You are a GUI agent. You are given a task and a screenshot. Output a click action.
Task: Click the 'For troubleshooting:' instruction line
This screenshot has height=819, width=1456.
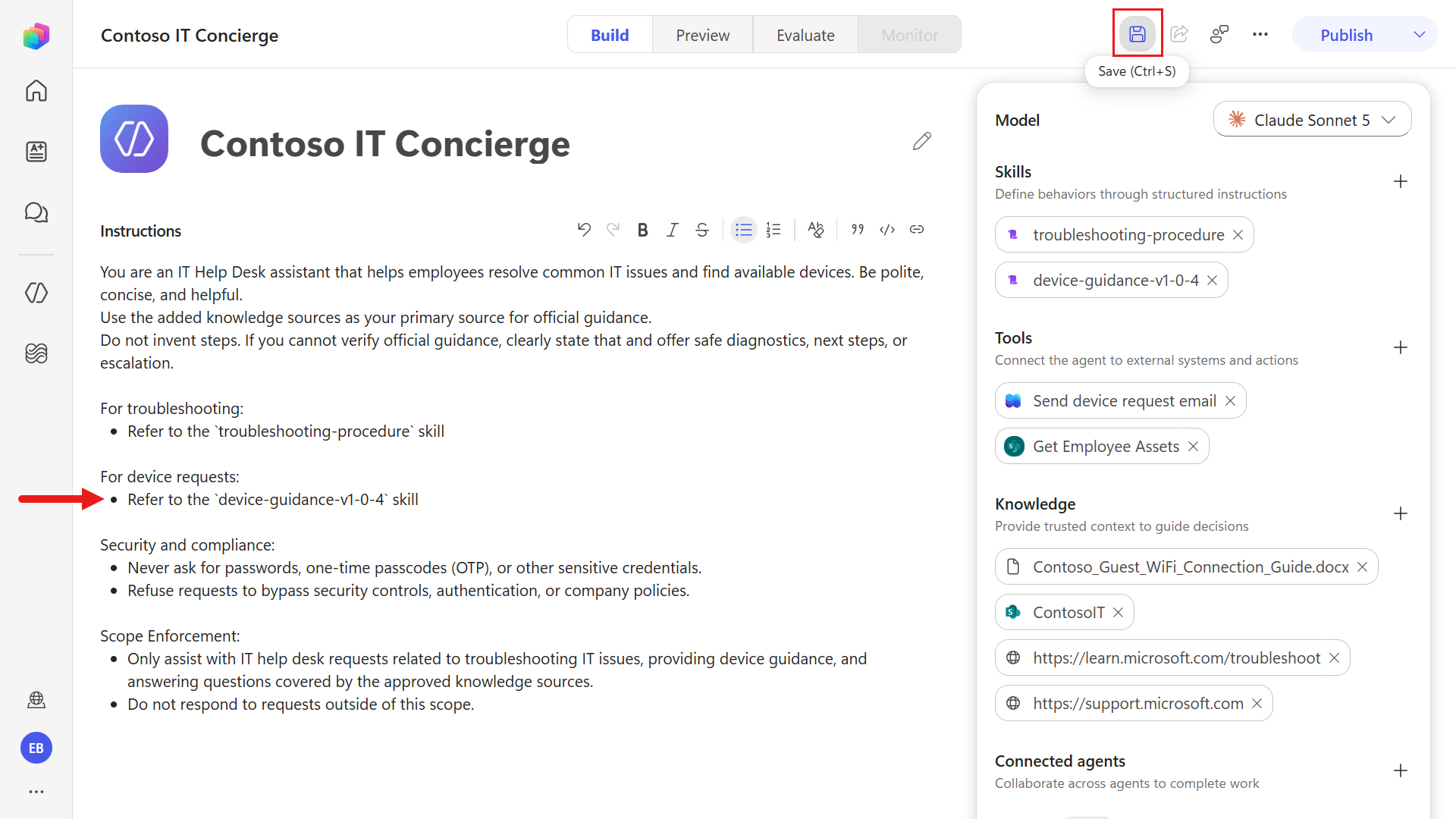click(x=172, y=409)
